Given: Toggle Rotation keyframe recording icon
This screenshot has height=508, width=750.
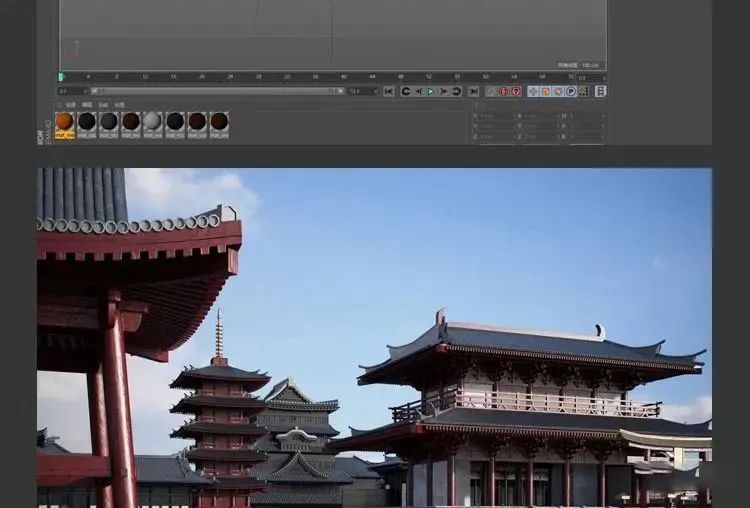Looking at the screenshot, I should (558, 91).
